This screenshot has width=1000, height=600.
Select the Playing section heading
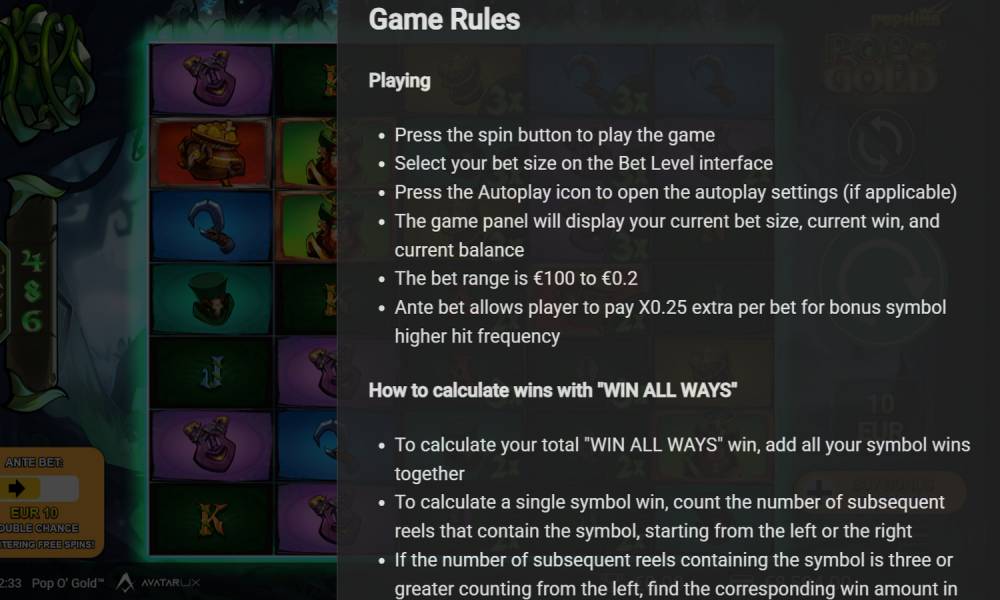pyautogui.click(x=399, y=81)
